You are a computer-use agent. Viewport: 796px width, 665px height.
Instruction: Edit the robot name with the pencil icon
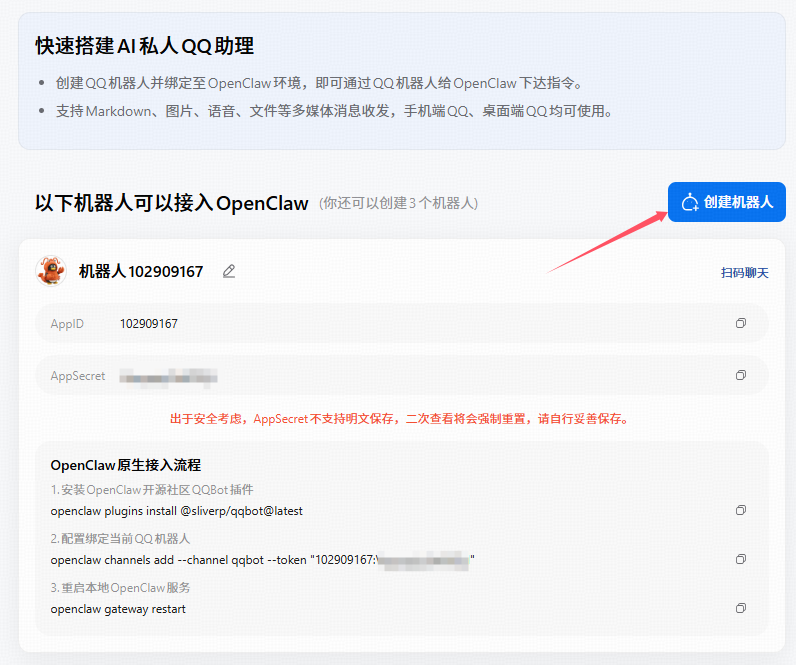click(x=229, y=271)
